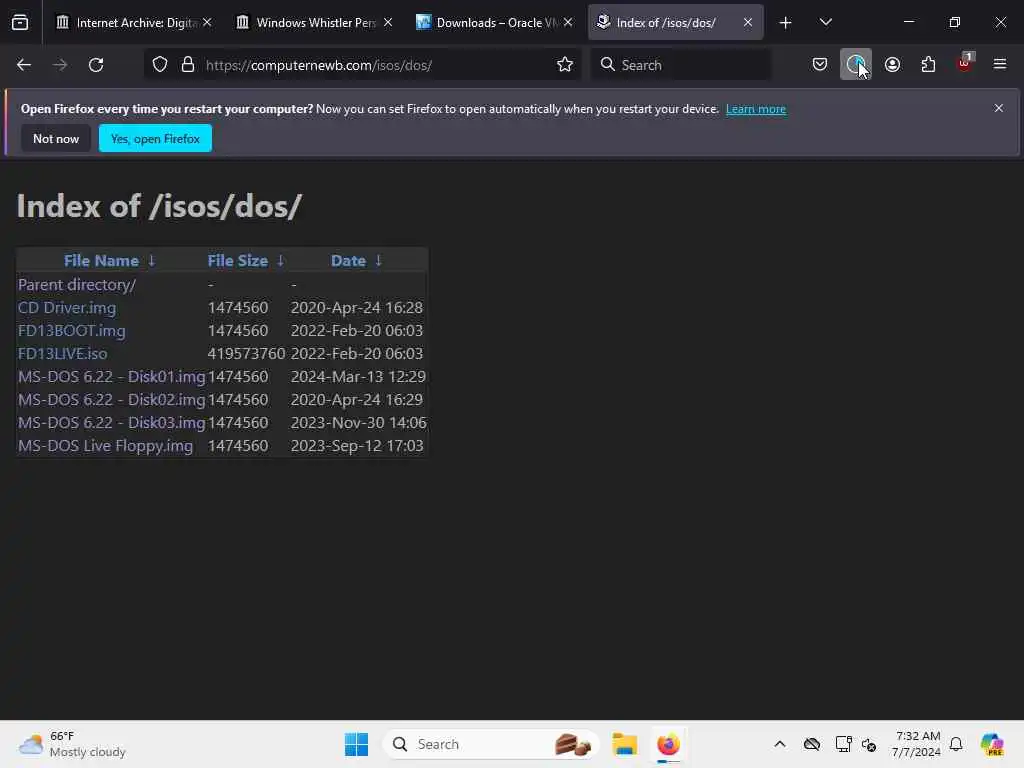1024x768 pixels.
Task: Close the Index of /isos/dos/ tab
Action: pyautogui.click(x=748, y=23)
